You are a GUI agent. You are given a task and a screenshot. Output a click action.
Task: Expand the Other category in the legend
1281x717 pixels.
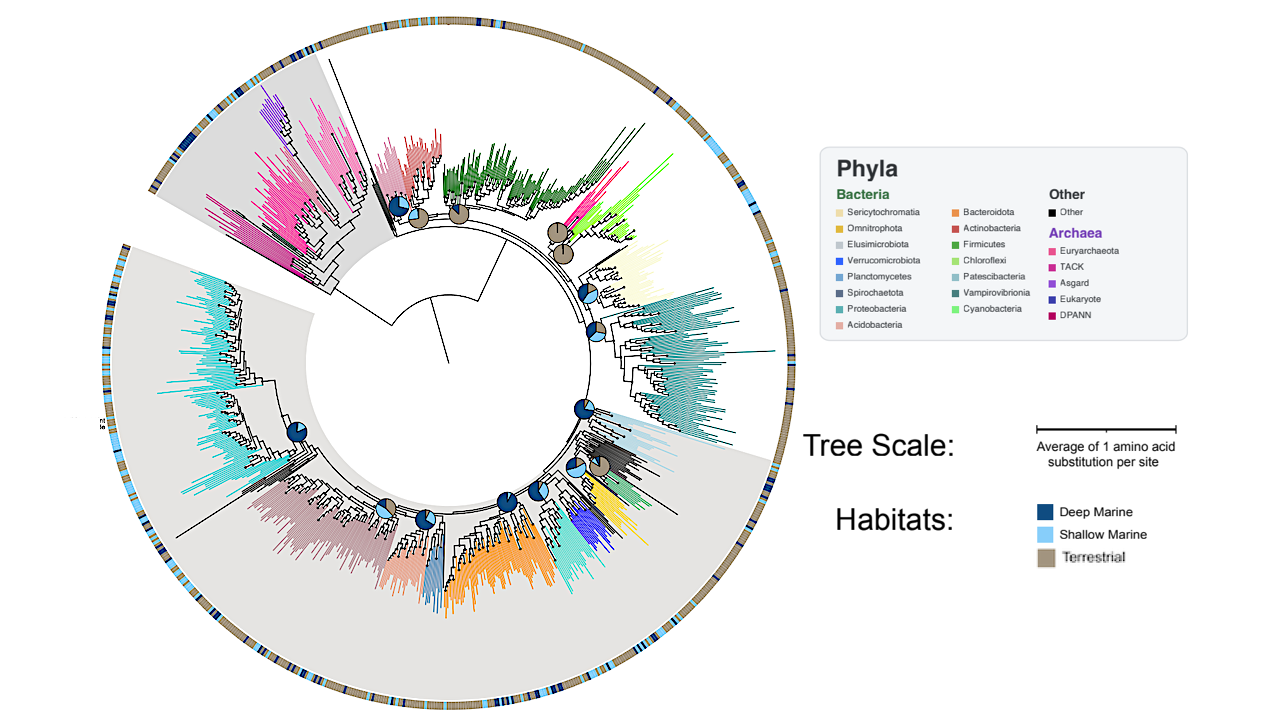(1066, 195)
